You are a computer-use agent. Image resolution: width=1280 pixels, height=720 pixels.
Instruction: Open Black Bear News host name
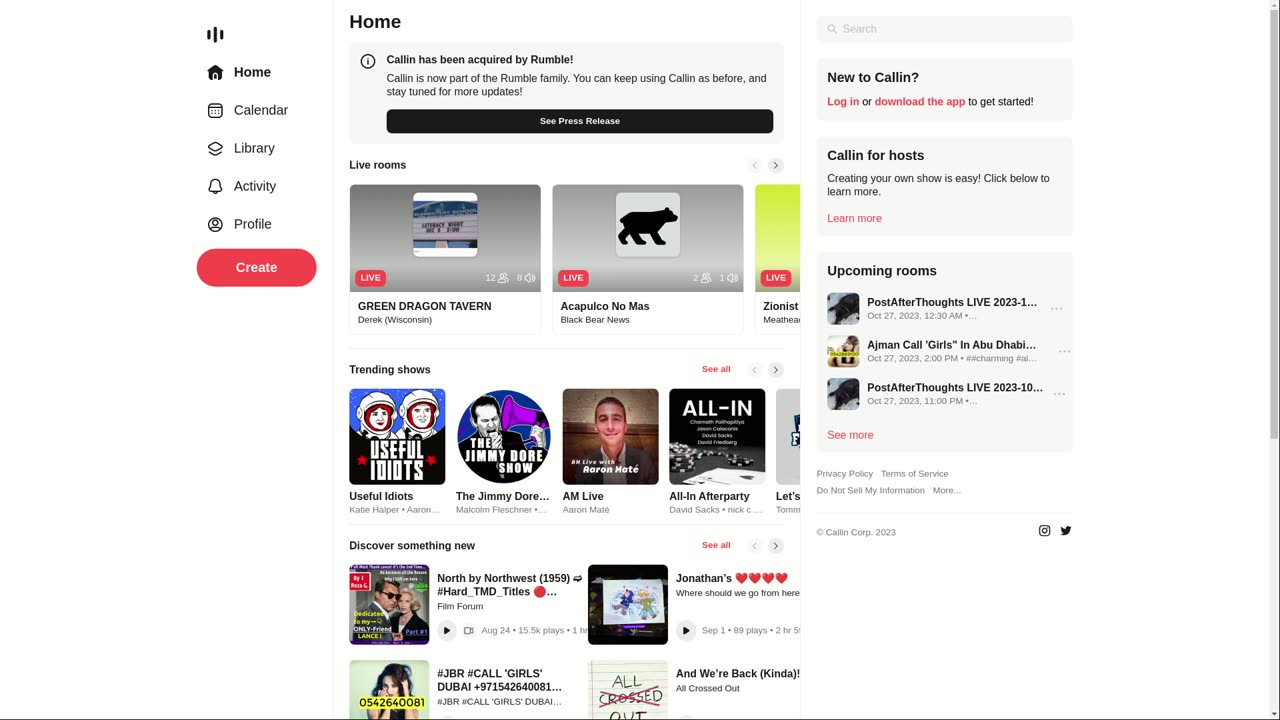tap(595, 320)
